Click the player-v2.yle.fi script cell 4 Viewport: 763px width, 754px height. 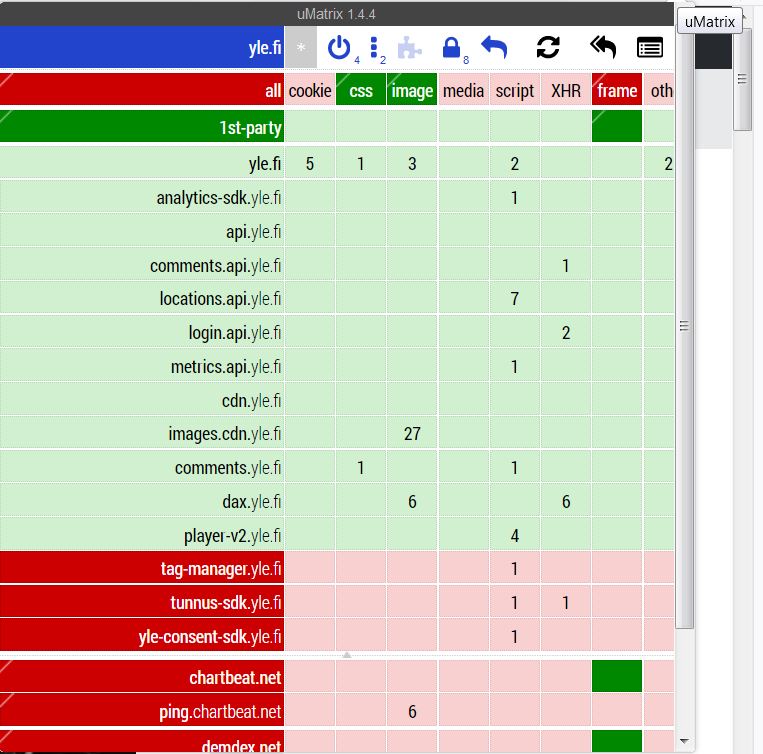click(515, 535)
